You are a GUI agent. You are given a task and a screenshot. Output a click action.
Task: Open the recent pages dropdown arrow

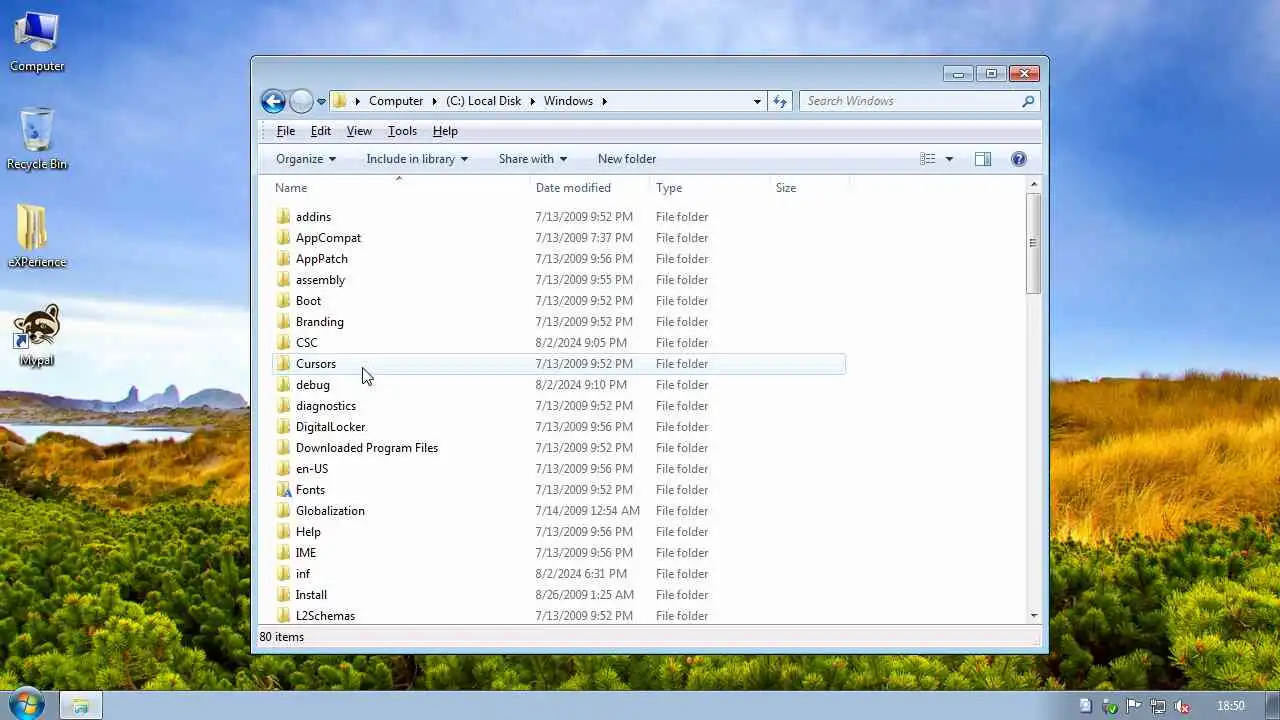tap(321, 101)
